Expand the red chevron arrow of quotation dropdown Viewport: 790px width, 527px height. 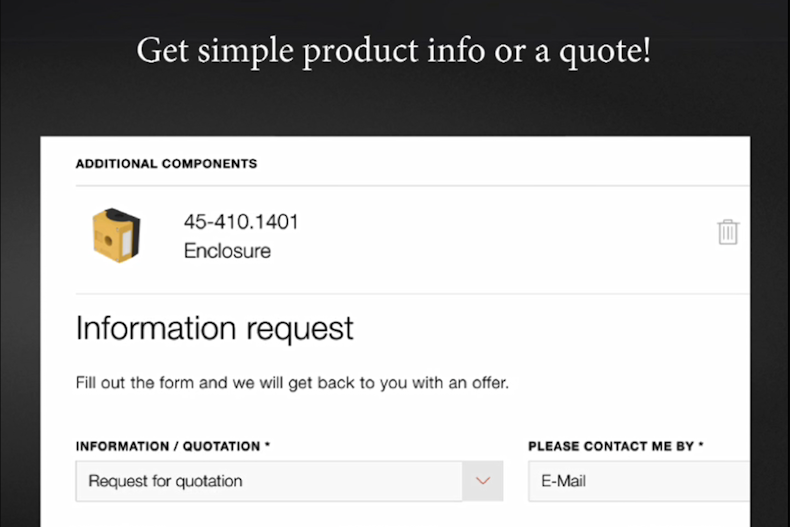point(483,481)
